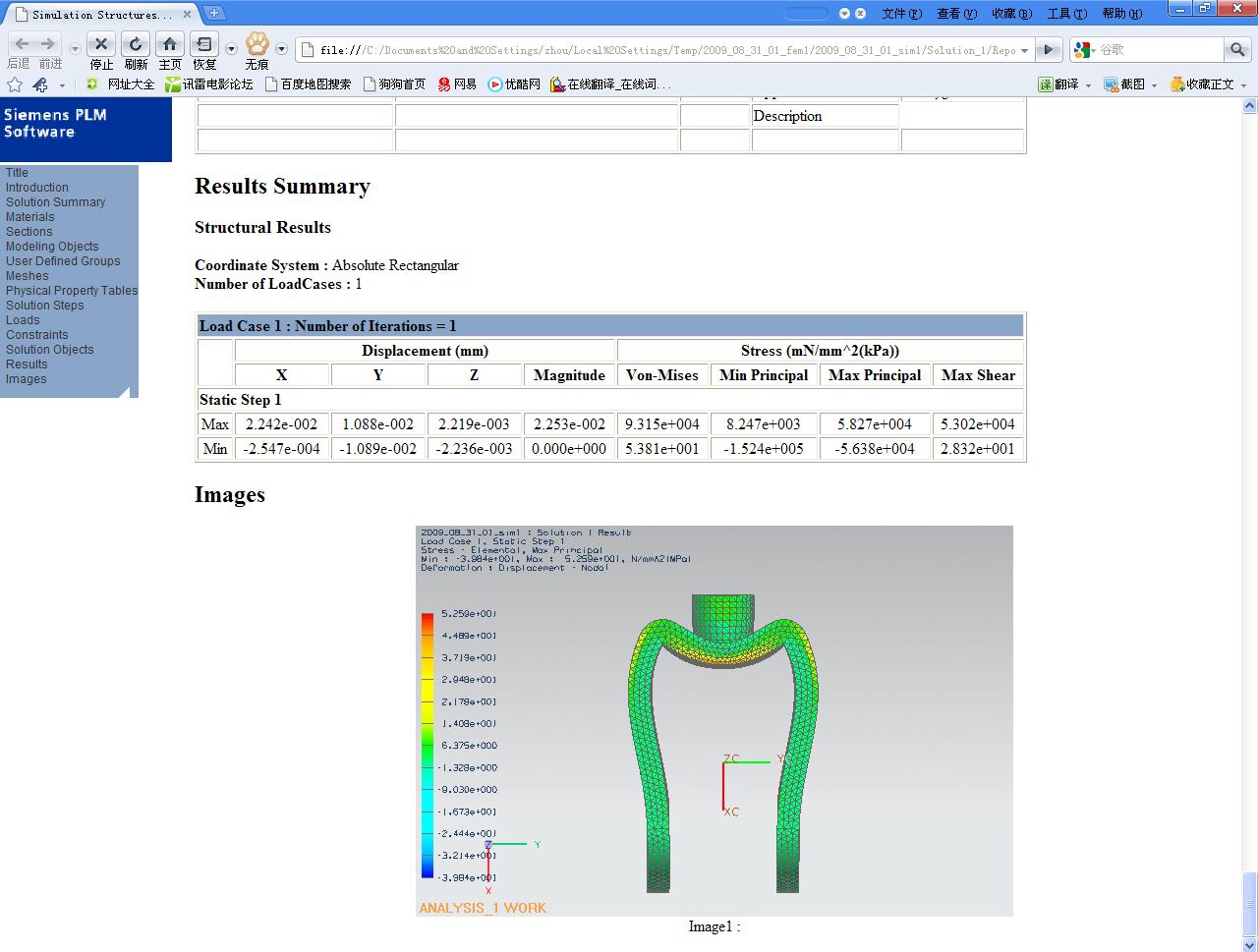Click the Google search engine icon
Image resolution: width=1258 pixels, height=952 pixels.
(1083, 49)
